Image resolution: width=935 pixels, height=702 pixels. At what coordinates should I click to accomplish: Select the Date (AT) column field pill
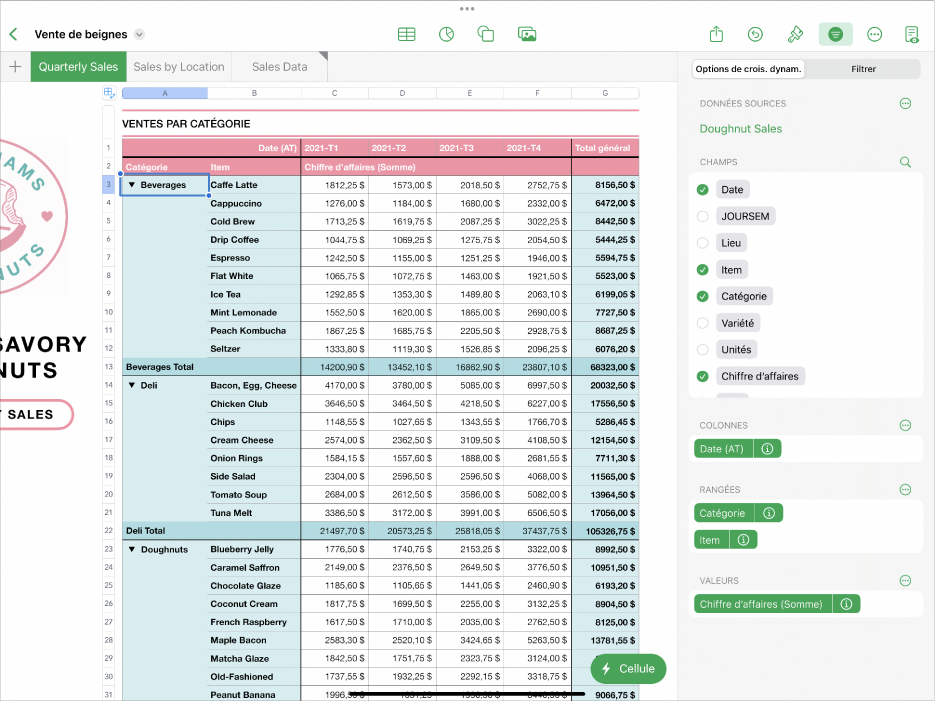[x=723, y=449]
